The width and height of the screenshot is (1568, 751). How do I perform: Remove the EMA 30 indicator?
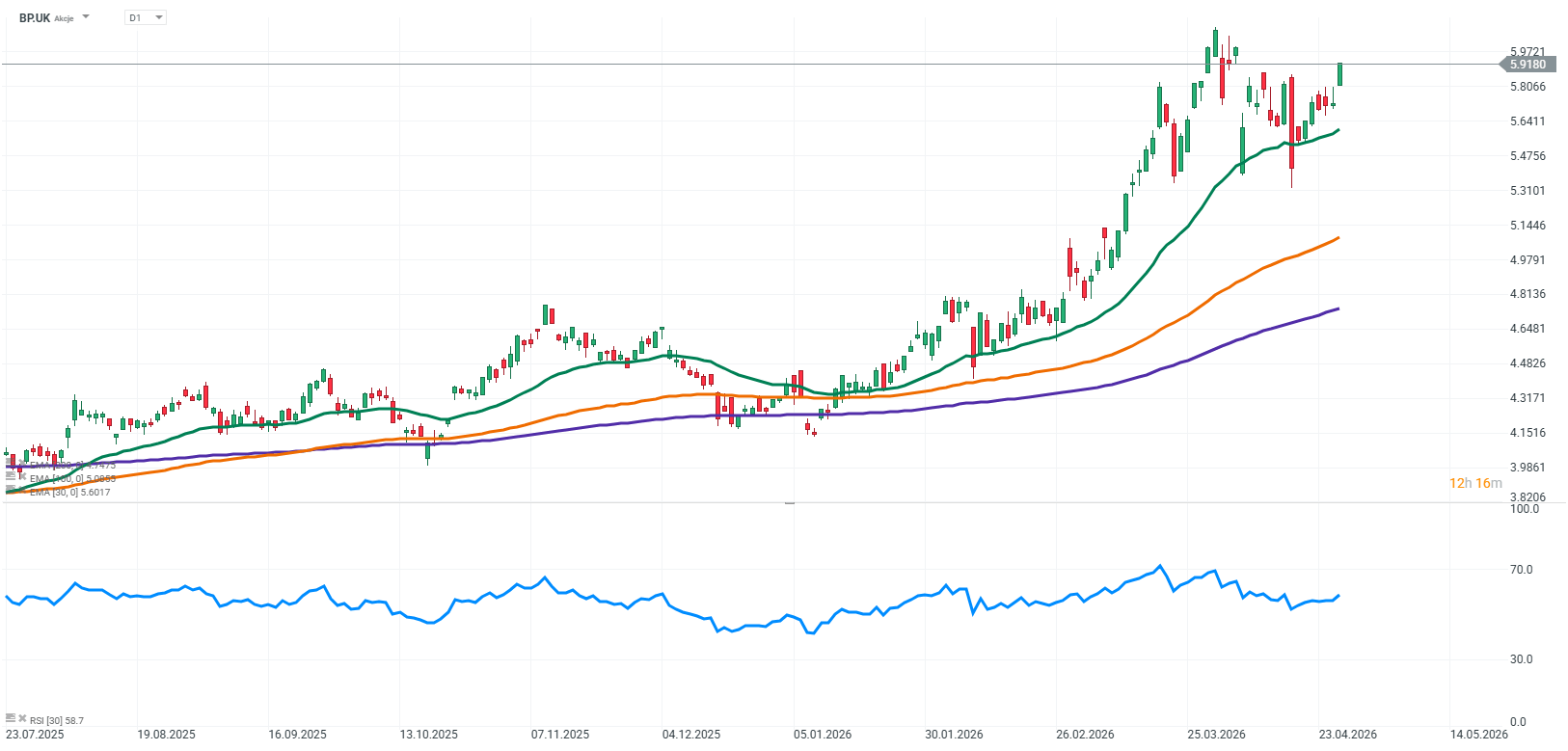[21, 490]
